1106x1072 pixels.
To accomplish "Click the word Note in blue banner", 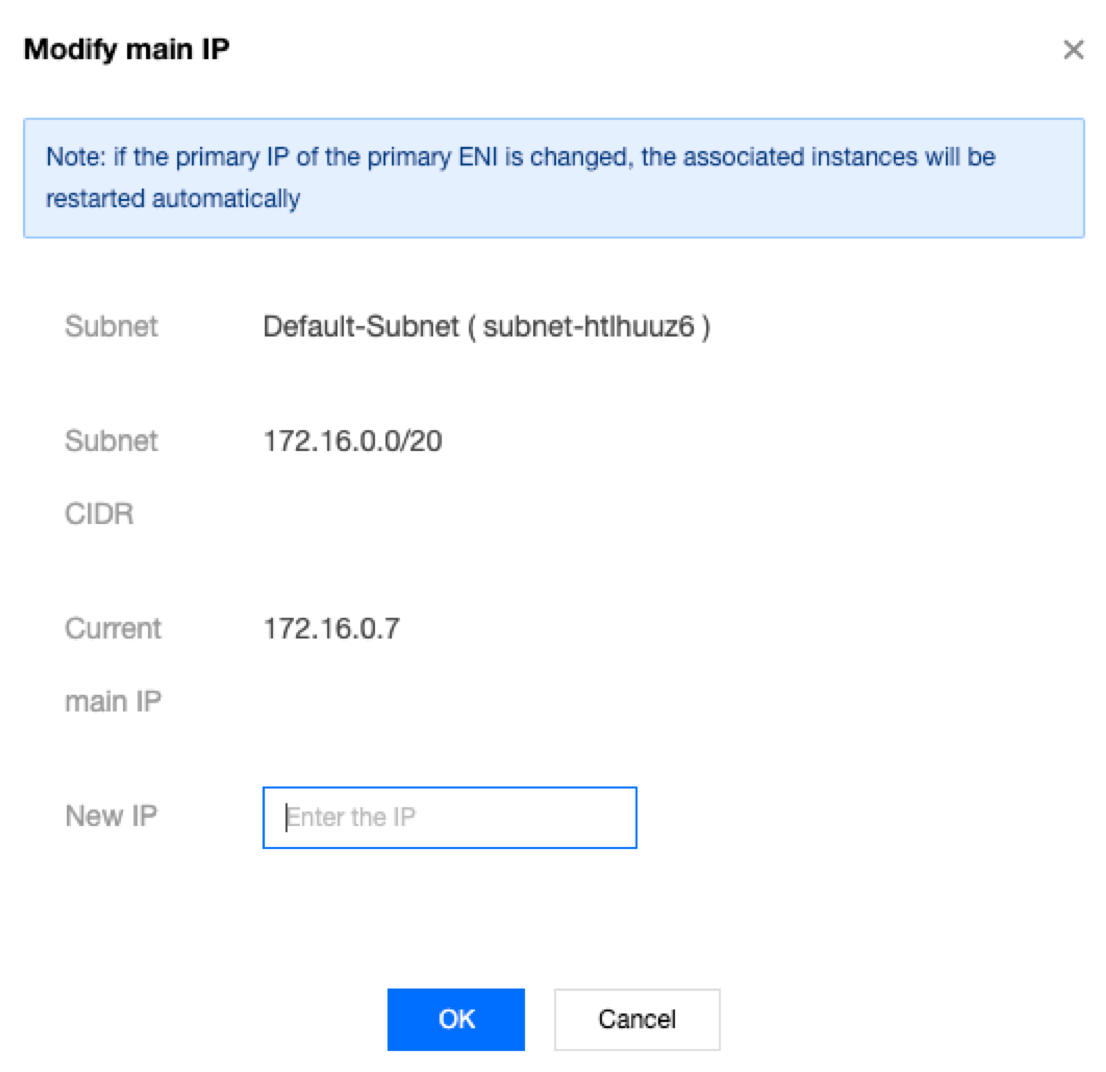I will click(x=75, y=157).
